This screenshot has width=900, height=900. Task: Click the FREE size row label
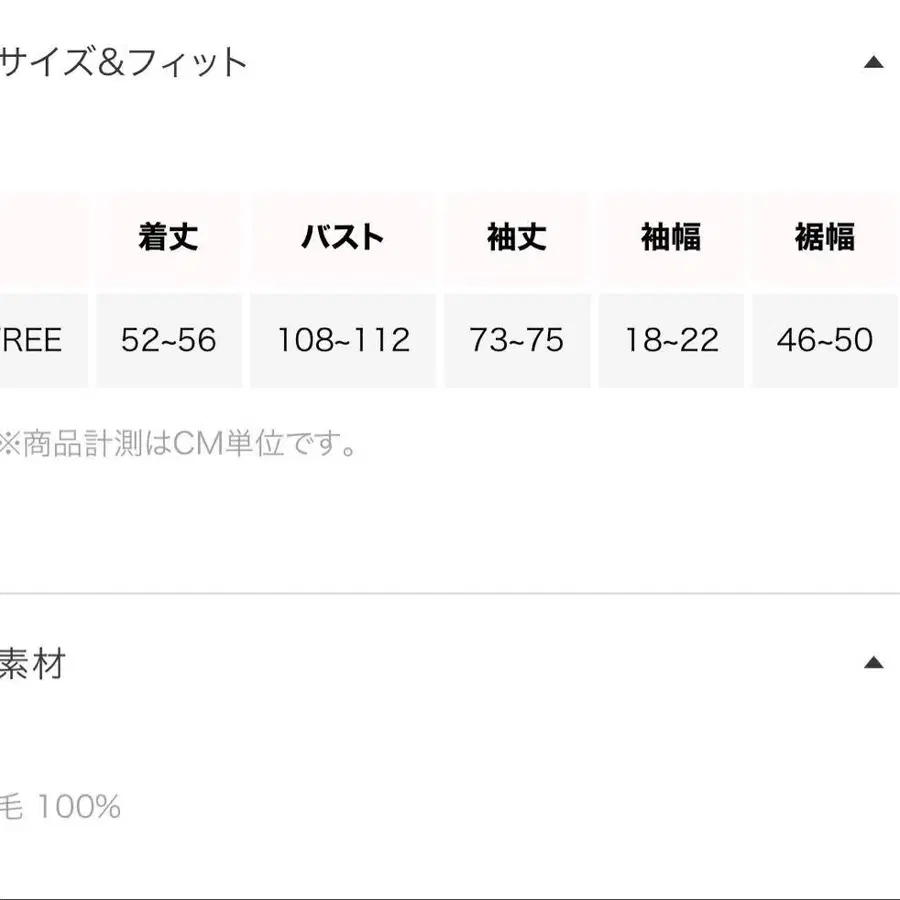[30, 341]
